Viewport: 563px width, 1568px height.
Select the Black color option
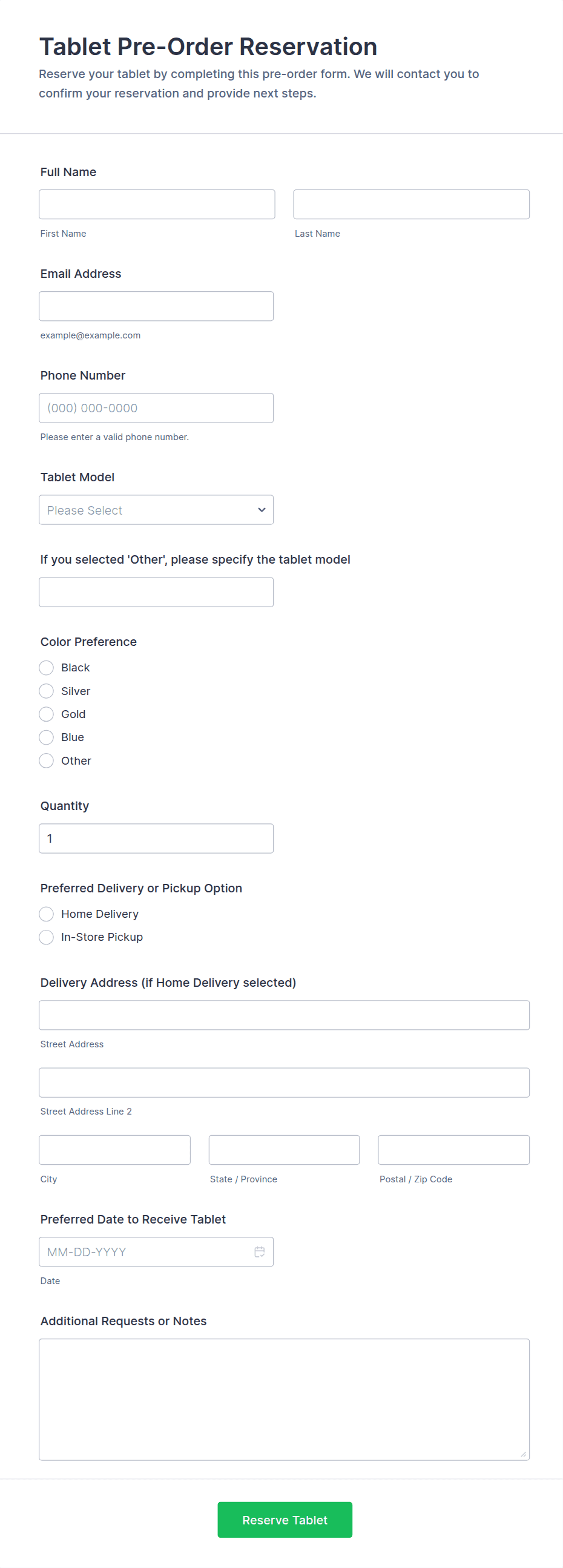click(x=46, y=668)
